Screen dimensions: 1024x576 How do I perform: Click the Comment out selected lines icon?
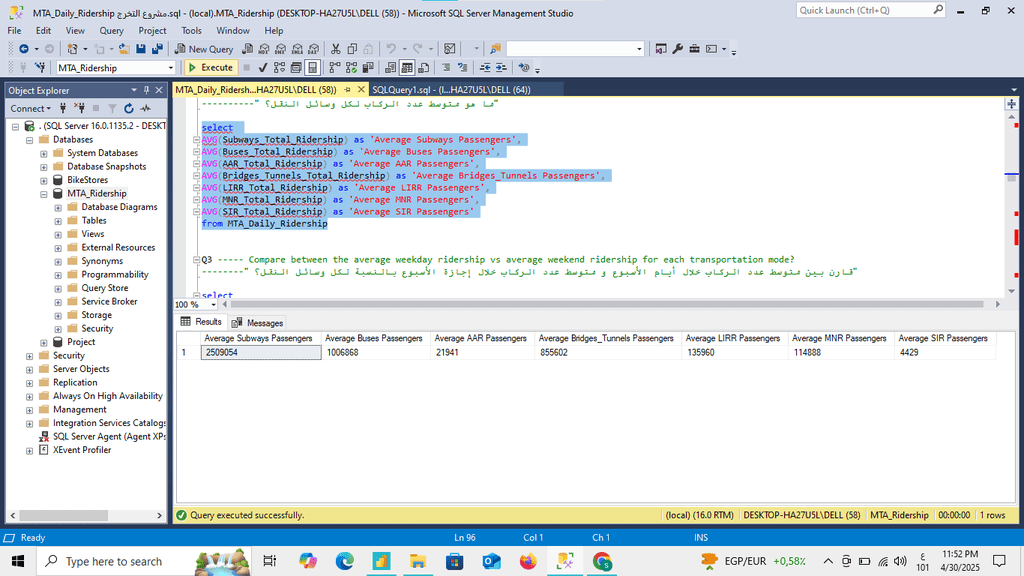[x=446, y=67]
